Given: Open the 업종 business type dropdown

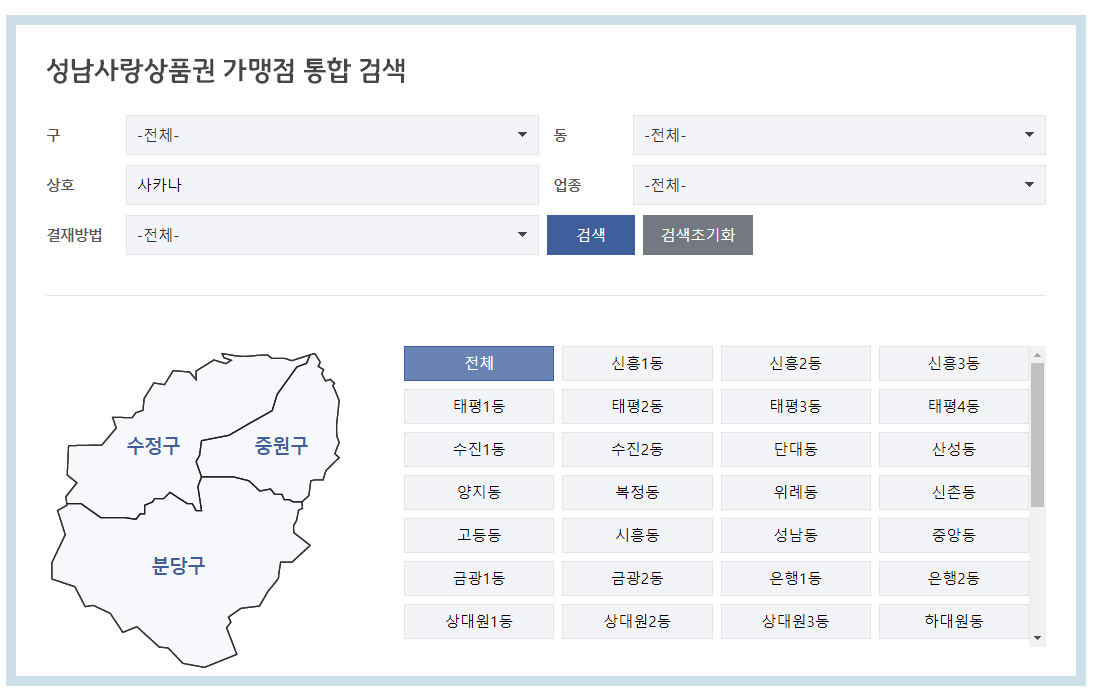Looking at the screenshot, I should [x=838, y=185].
